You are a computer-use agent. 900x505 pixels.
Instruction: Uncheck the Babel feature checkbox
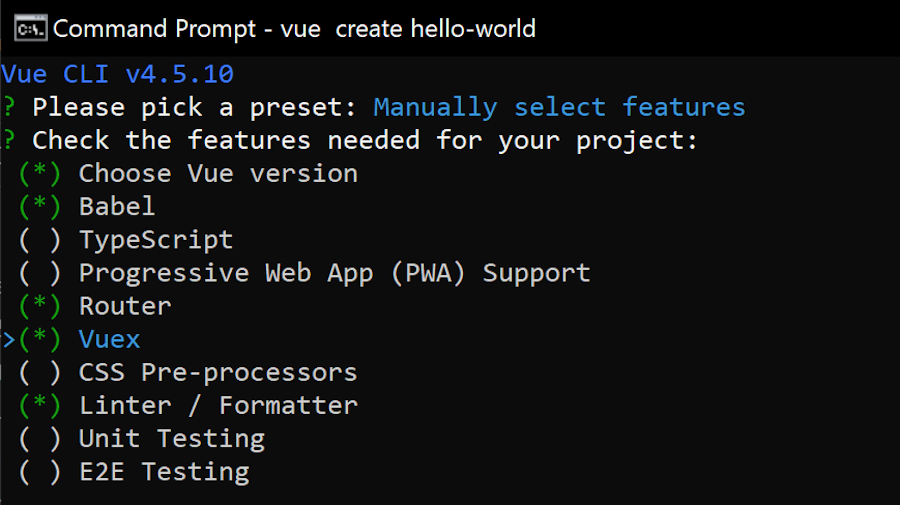point(40,207)
